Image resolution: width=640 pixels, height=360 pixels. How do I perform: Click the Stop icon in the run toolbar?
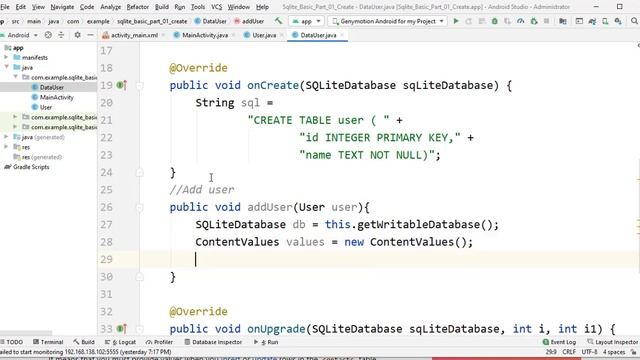[546, 21]
